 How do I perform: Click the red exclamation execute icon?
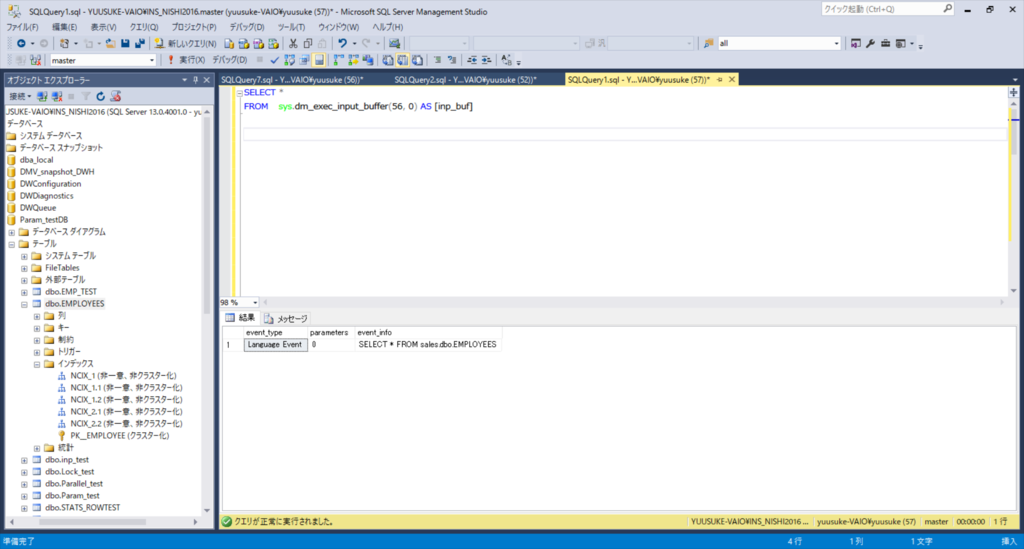[170, 60]
